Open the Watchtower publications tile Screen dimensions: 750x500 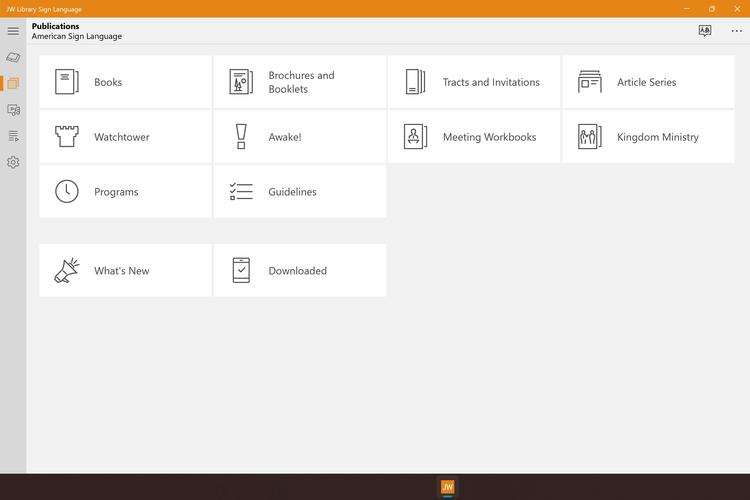coord(125,137)
